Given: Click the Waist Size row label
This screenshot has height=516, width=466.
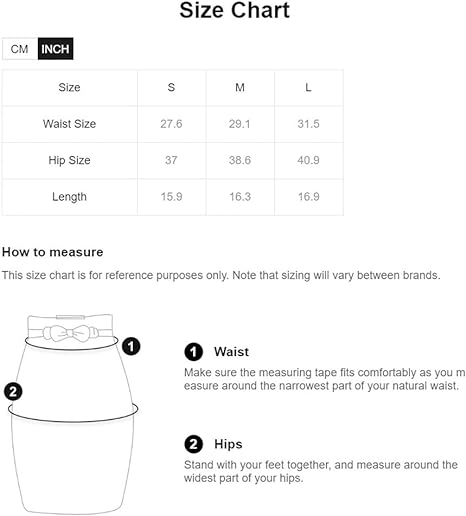Looking at the screenshot, I should 69,124.
